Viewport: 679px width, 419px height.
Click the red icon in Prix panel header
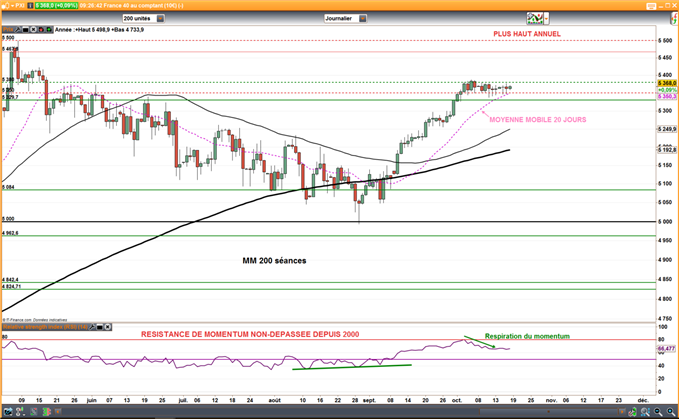pyautogui.click(x=42, y=29)
